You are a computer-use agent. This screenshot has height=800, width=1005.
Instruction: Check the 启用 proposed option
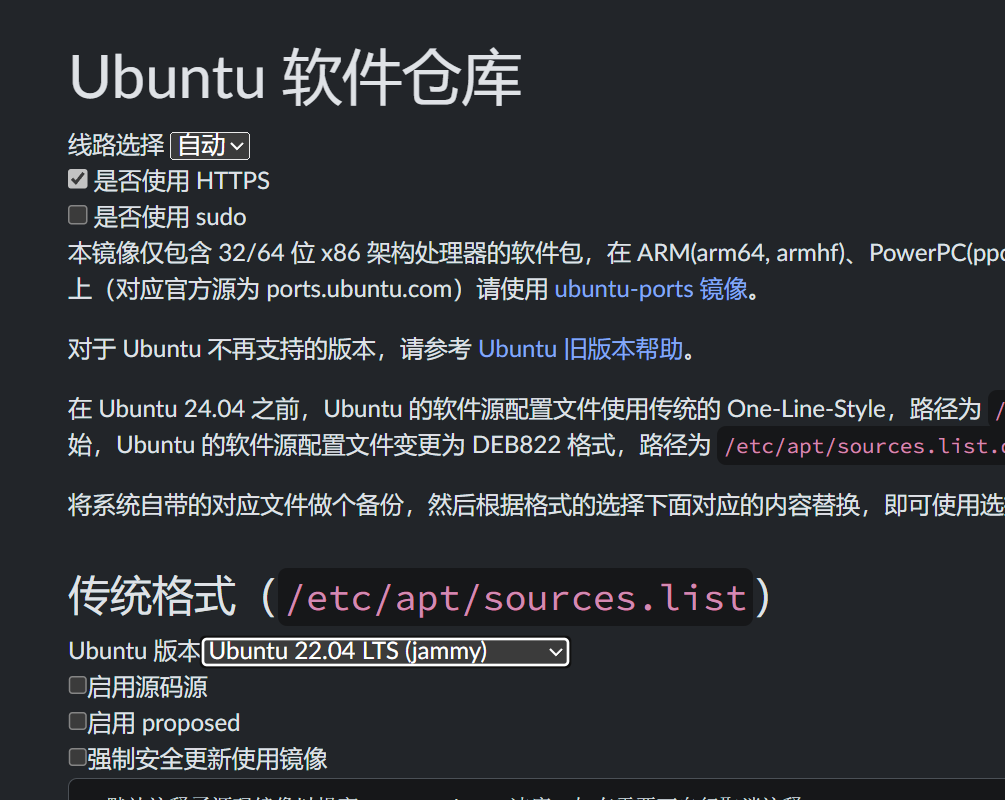pyautogui.click(x=77, y=721)
